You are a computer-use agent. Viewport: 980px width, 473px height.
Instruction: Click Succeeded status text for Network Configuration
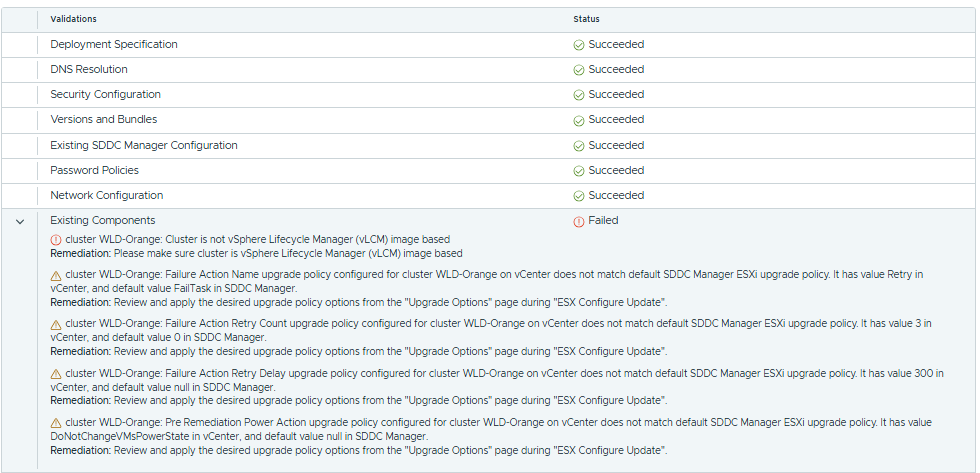point(616,195)
